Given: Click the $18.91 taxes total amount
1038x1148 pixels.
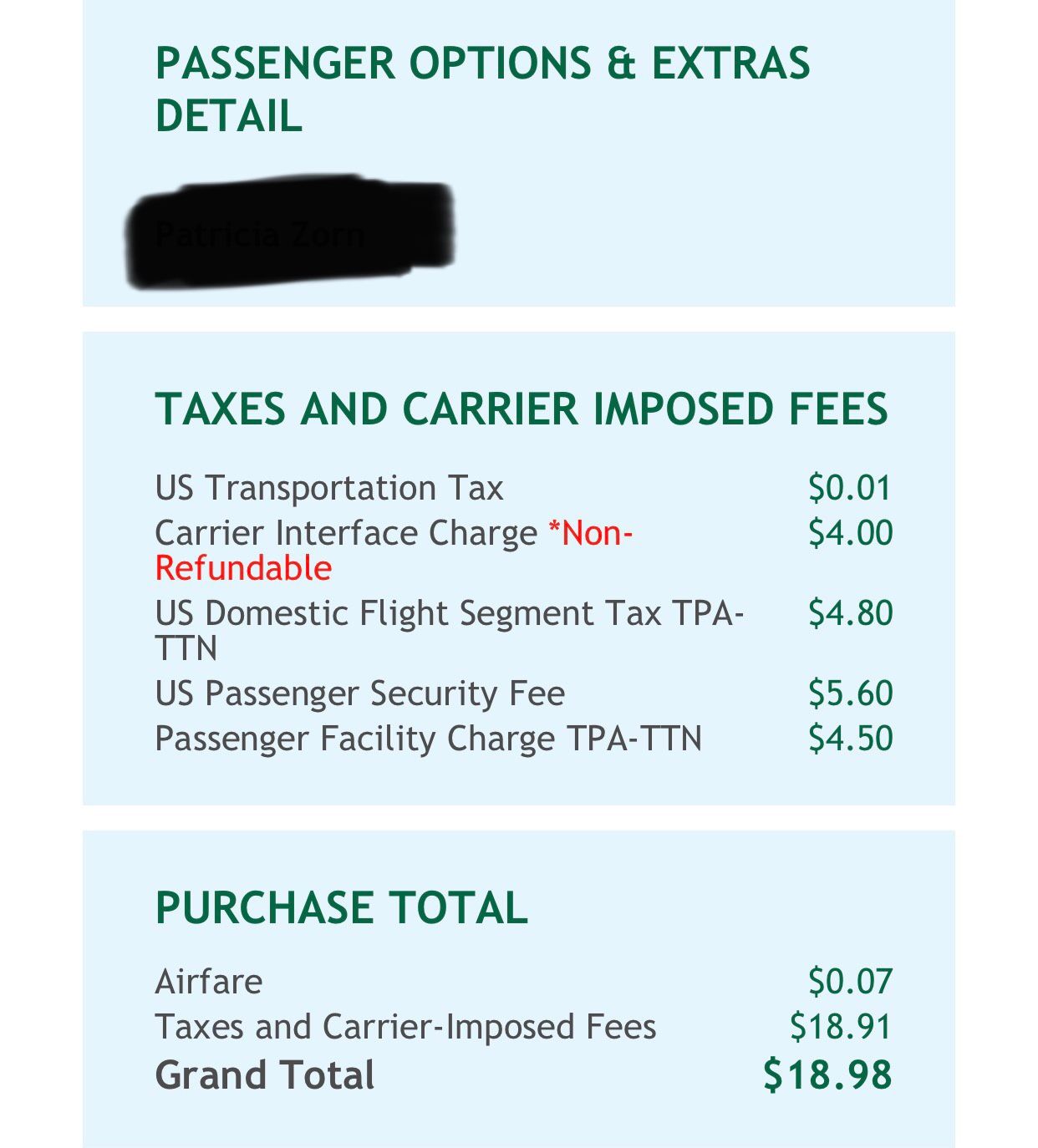Looking at the screenshot, I should [840, 1027].
